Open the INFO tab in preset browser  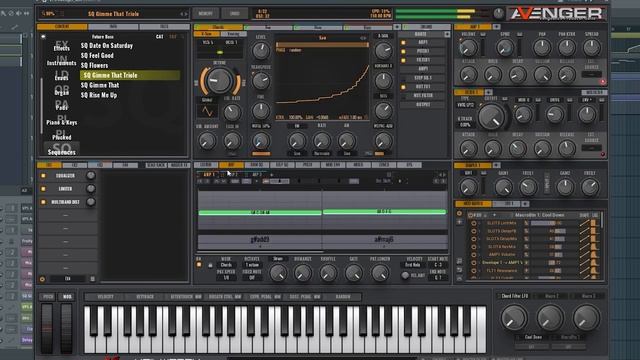pyautogui.click(x=113, y=27)
